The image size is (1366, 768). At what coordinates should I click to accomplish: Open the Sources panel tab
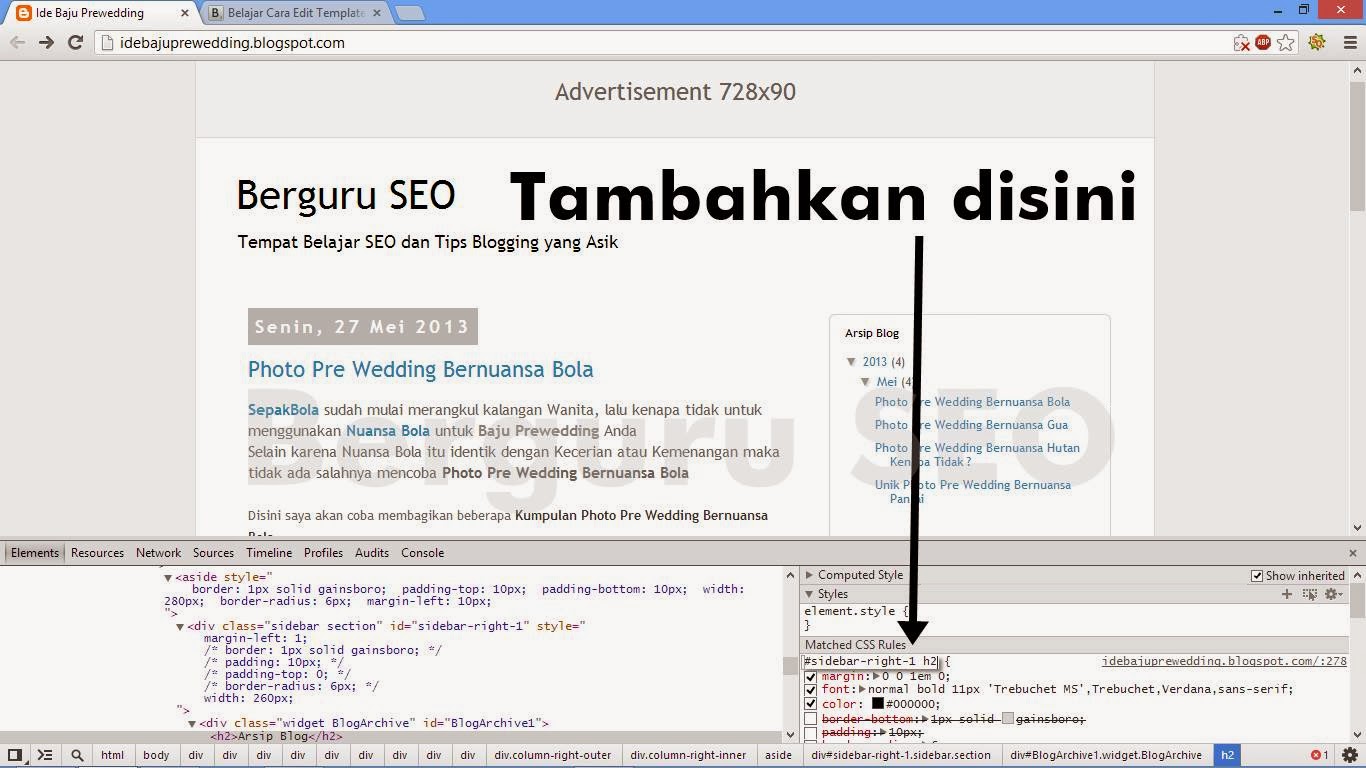213,553
